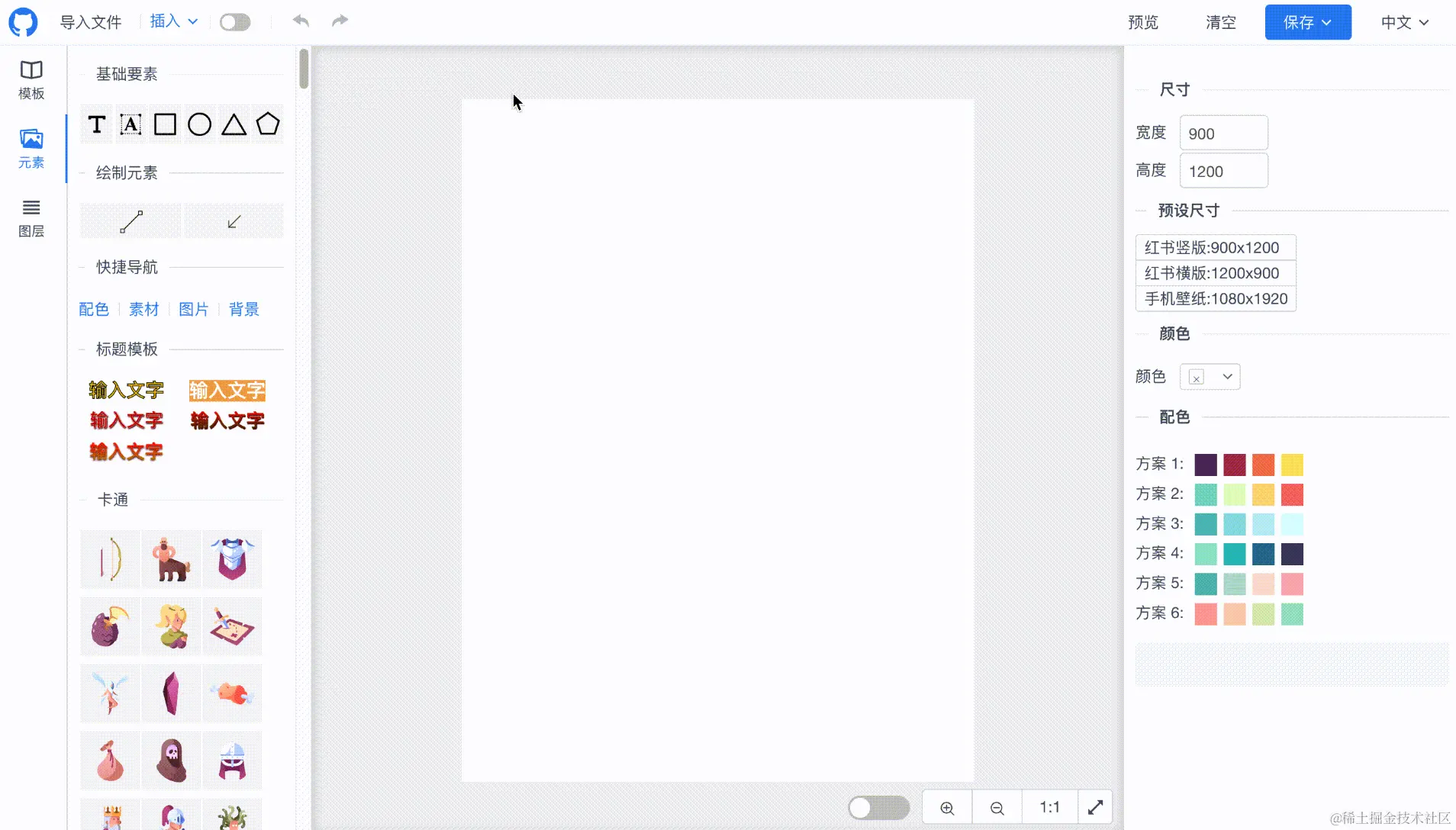Viewport: 1456px width, 830px height.
Task: Select the circle shape tool
Action: [198, 124]
